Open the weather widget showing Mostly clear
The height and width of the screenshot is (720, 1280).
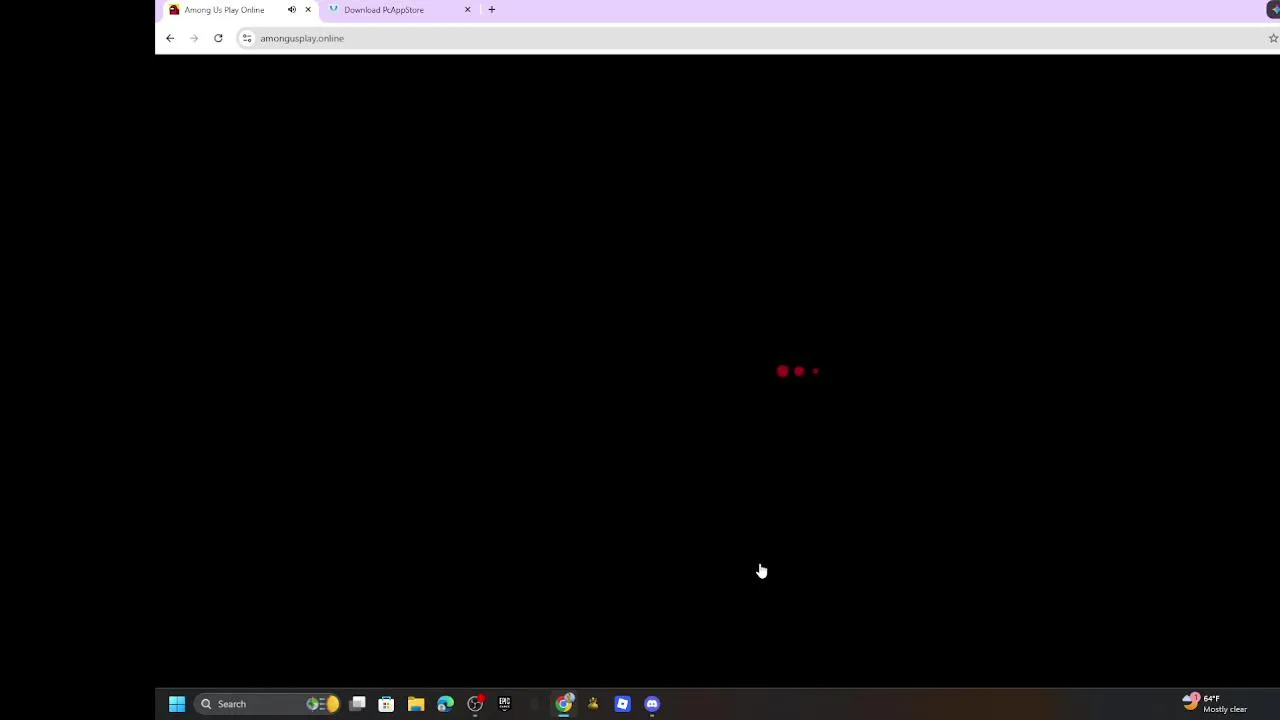pyautogui.click(x=1215, y=704)
